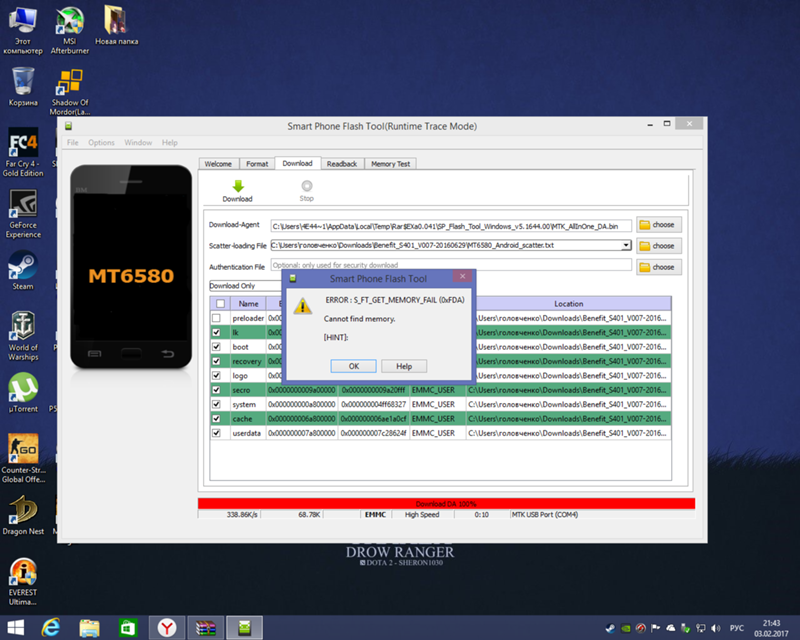Click the Authentication File input field

pyautogui.click(x=450, y=266)
